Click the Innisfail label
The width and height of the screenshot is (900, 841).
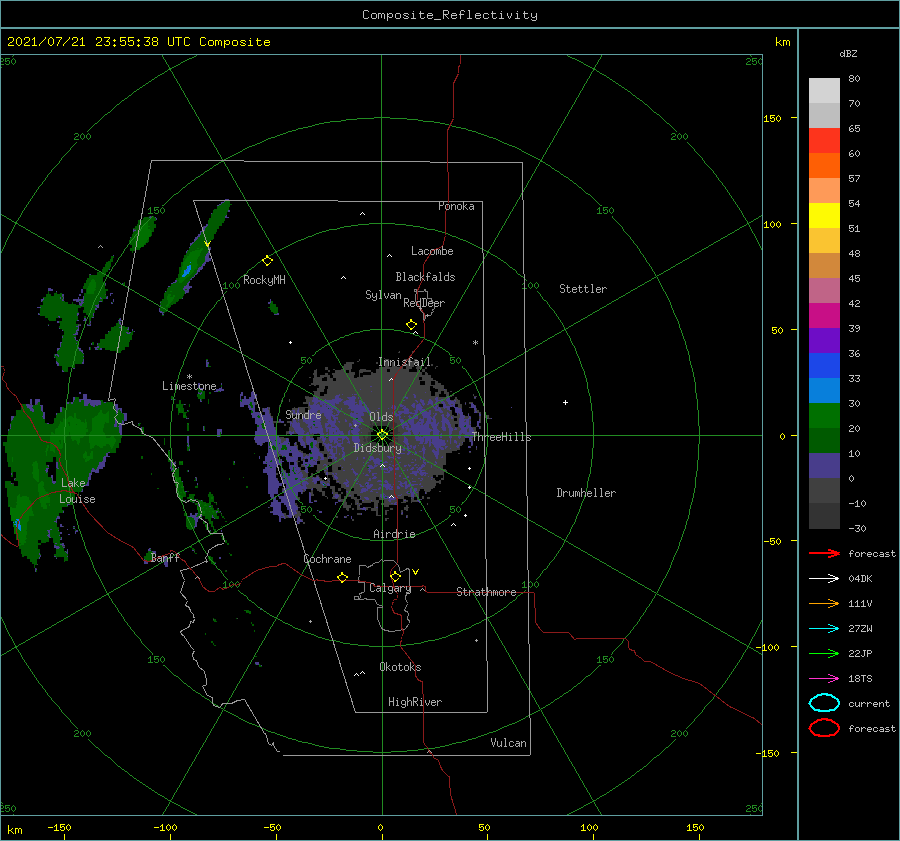tap(404, 362)
